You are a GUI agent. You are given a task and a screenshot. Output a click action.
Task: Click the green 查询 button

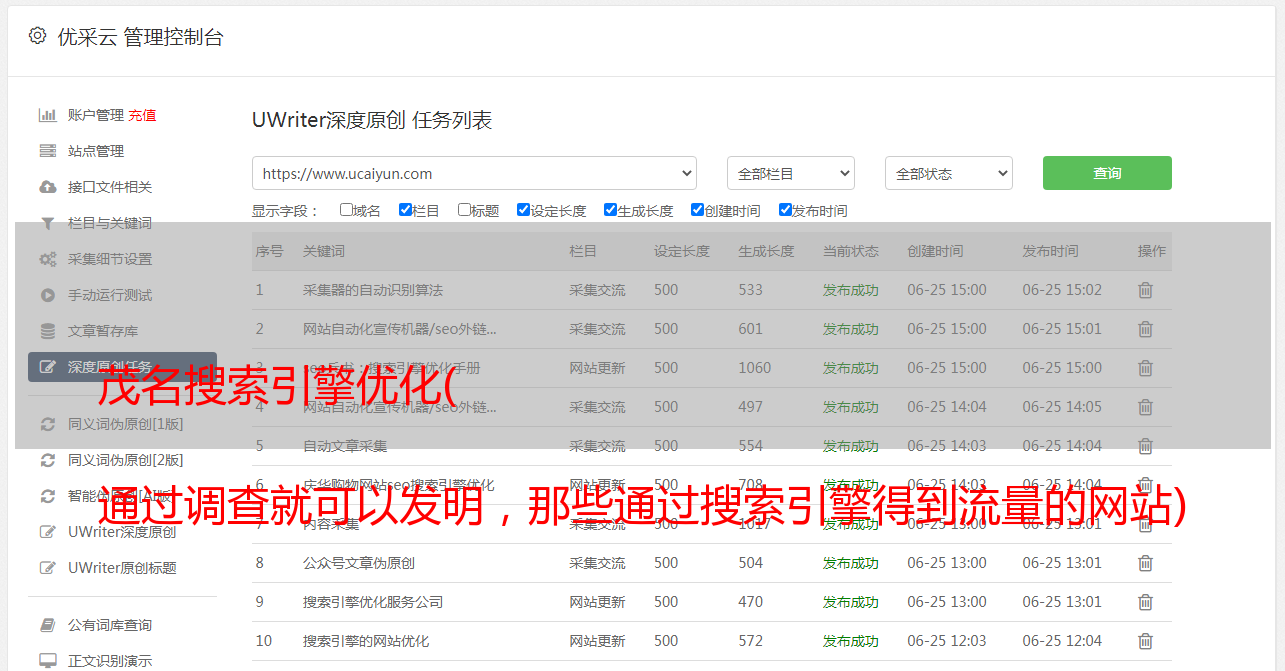pyautogui.click(x=1107, y=173)
